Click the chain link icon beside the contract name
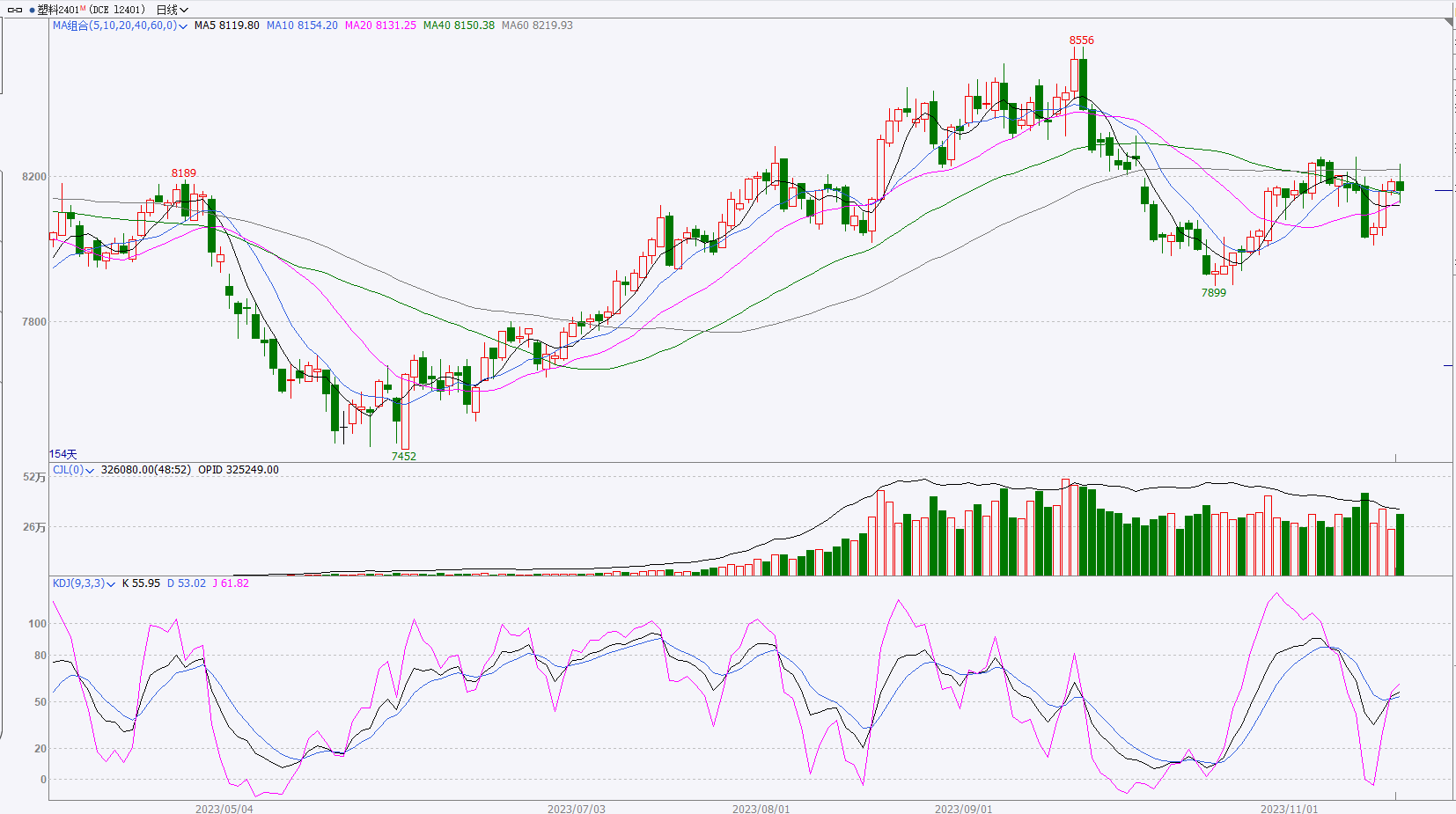This screenshot has width=1456, height=814. pos(15,10)
